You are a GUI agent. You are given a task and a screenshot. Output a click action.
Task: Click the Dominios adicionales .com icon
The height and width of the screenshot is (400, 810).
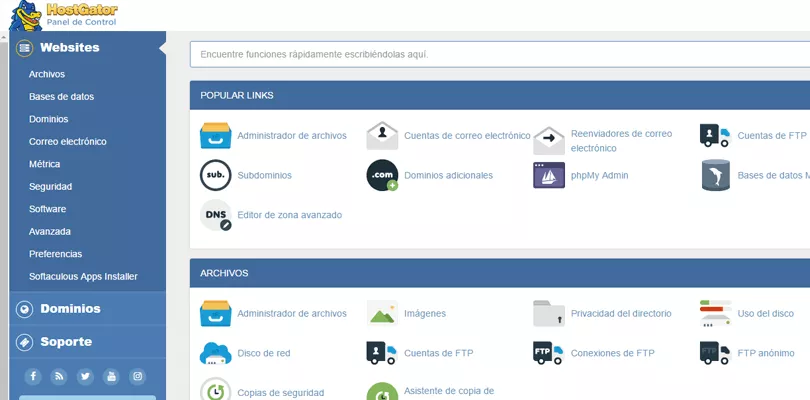382,175
